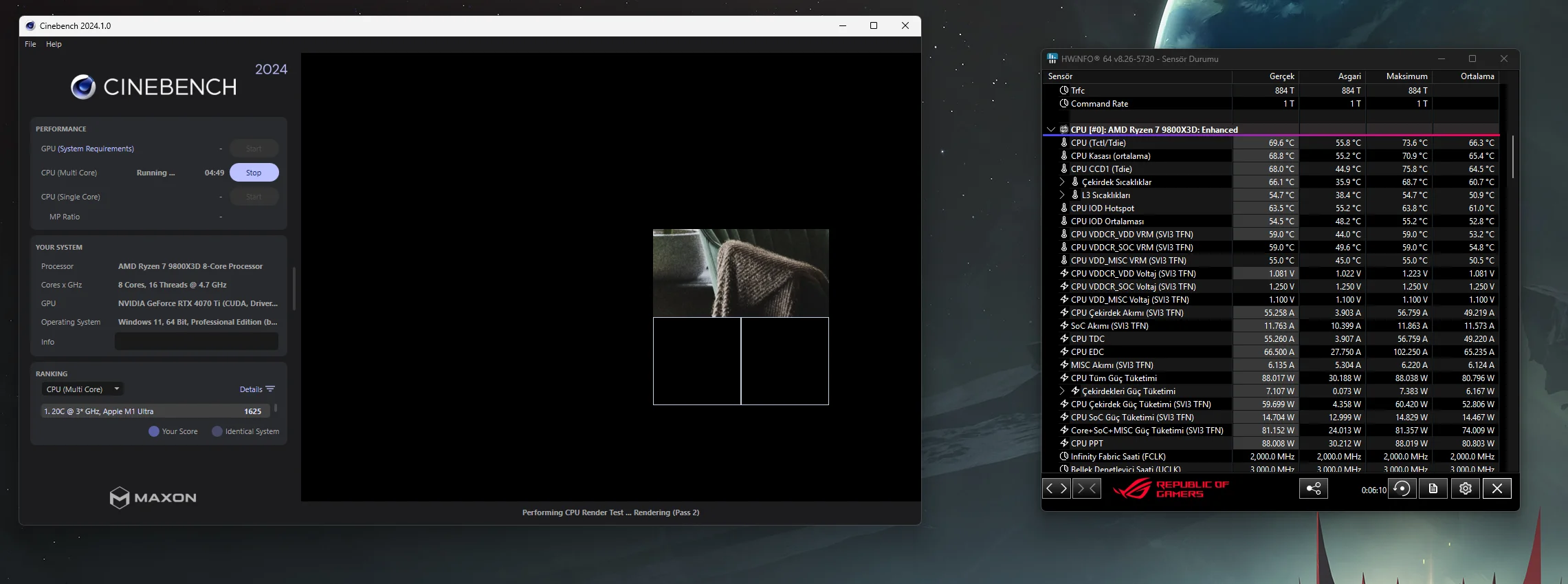
Task: Click the Details filter icon in Ranking
Action: click(x=270, y=389)
